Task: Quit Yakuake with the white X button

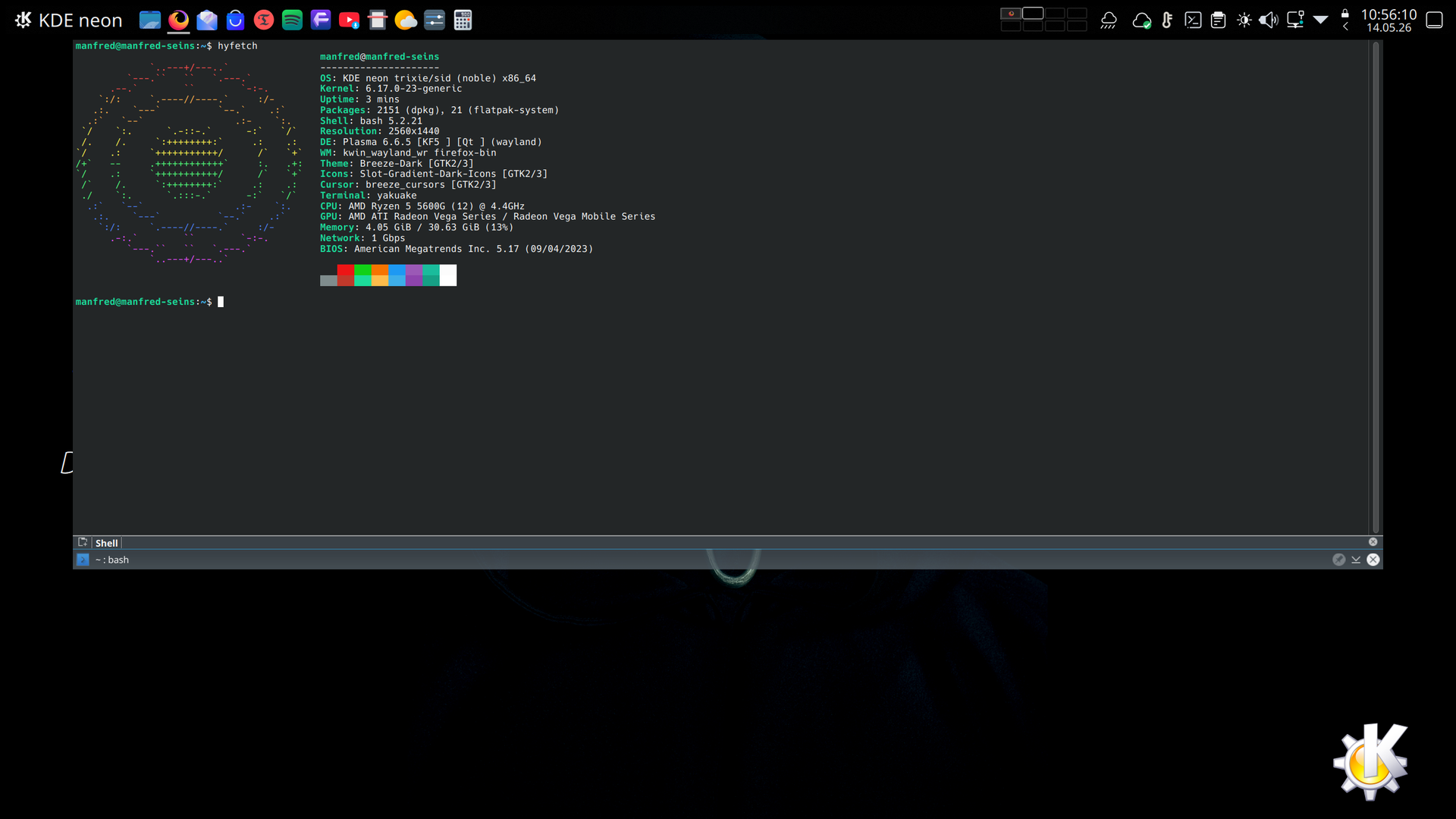Action: 1373,560
